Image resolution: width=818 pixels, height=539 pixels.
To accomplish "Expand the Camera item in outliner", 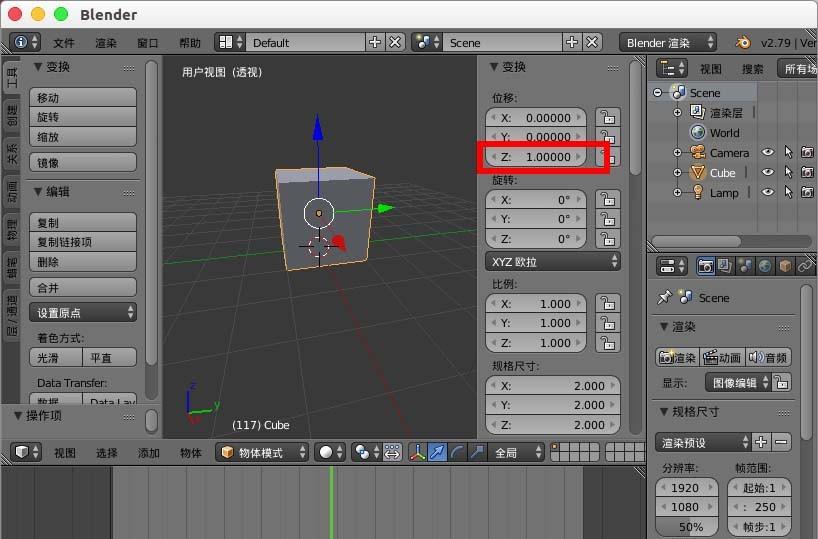I will [677, 152].
